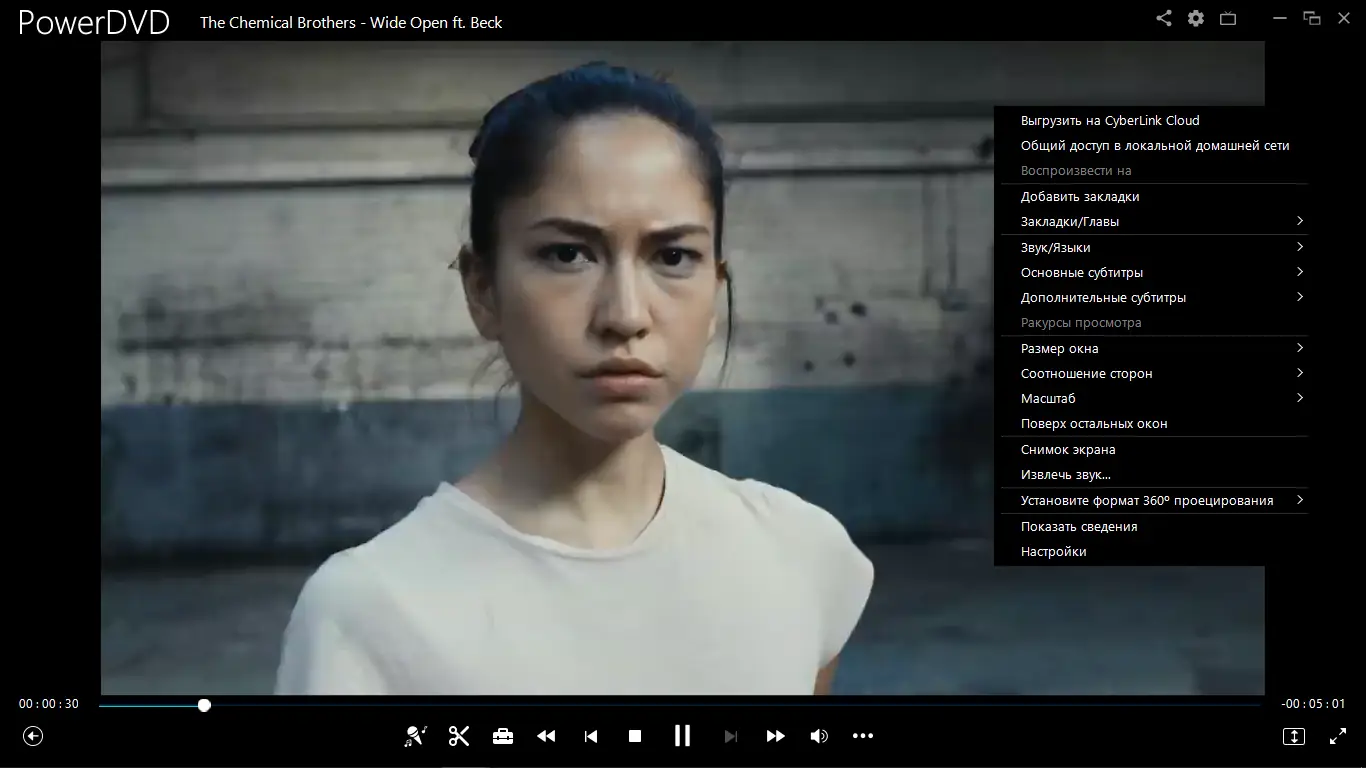
Task: Close the PowerDVD window
Action: 1344,18
